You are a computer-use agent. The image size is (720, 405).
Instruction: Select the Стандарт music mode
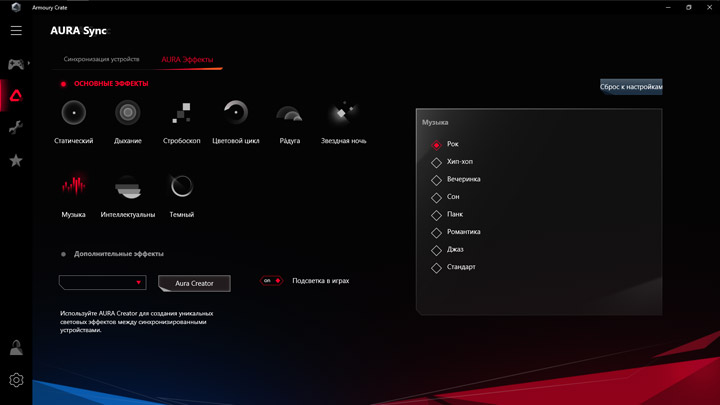[436, 267]
